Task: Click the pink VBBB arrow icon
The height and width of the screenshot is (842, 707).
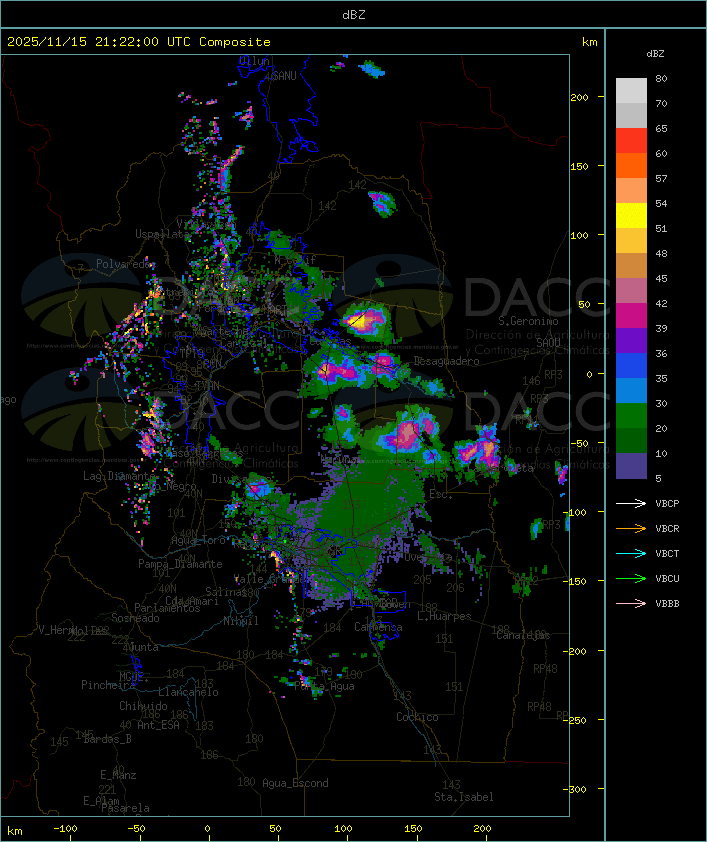Action: [631, 603]
